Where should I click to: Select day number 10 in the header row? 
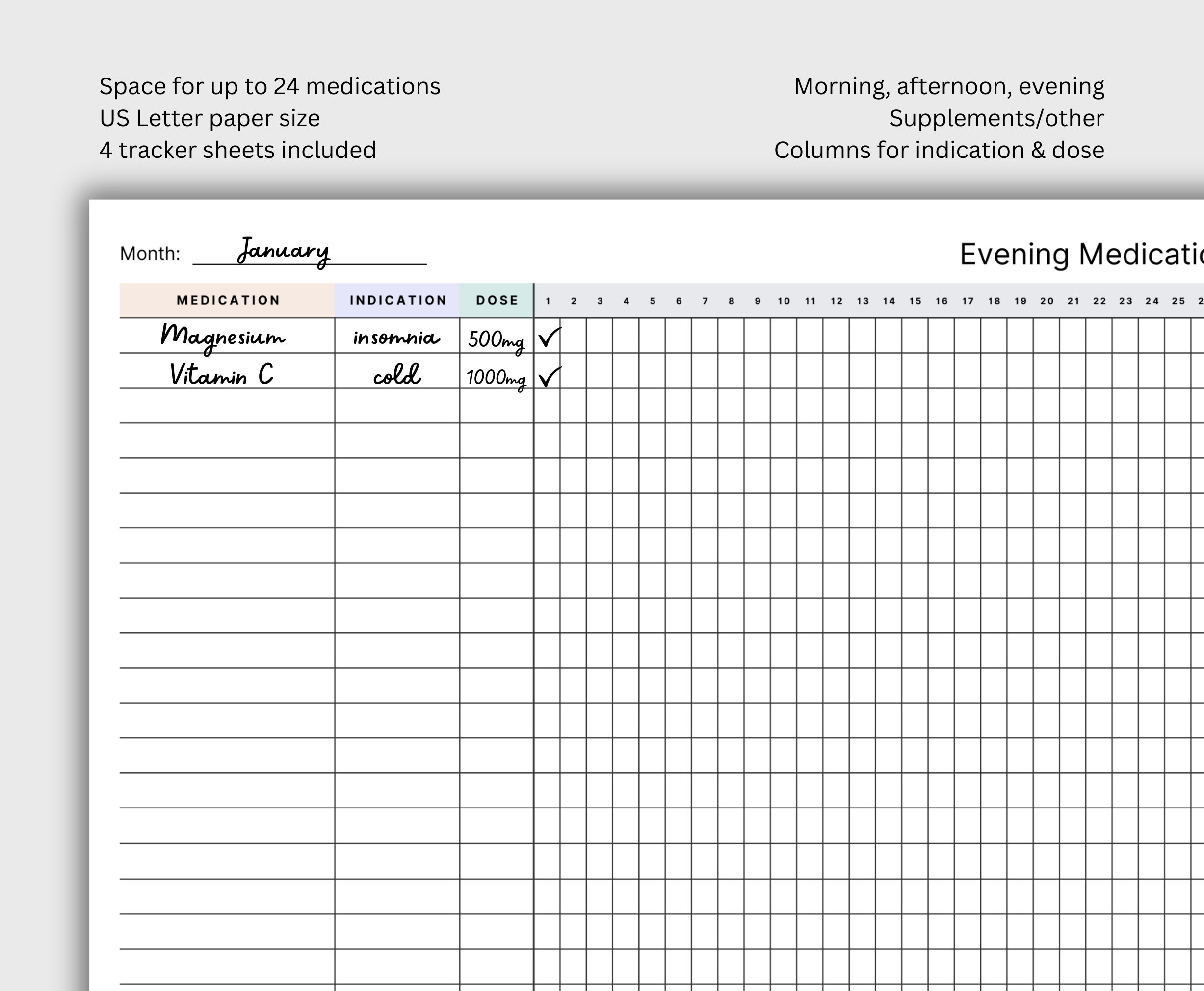pos(783,301)
